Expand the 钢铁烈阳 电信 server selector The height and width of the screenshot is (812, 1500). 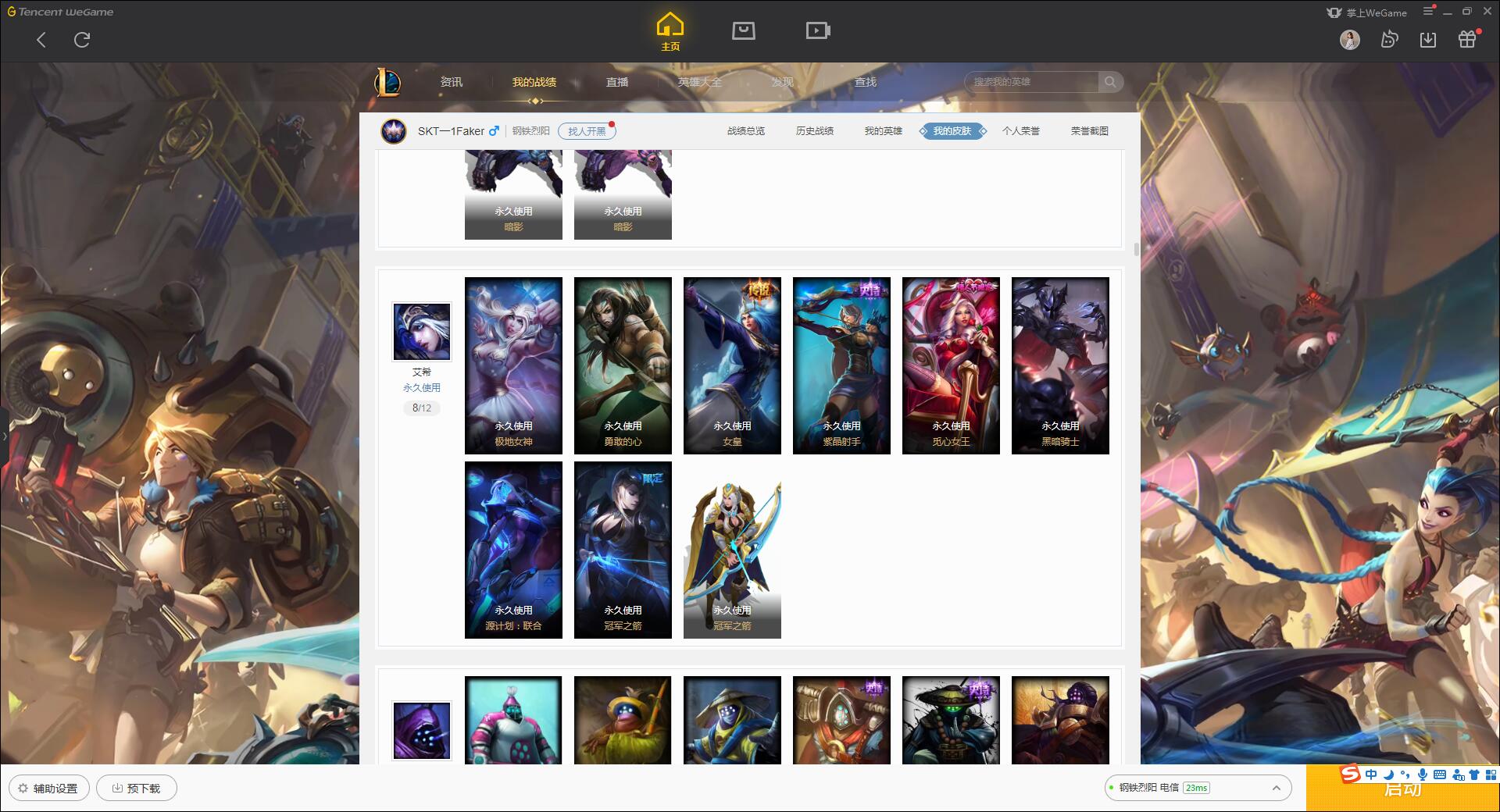(1198, 788)
